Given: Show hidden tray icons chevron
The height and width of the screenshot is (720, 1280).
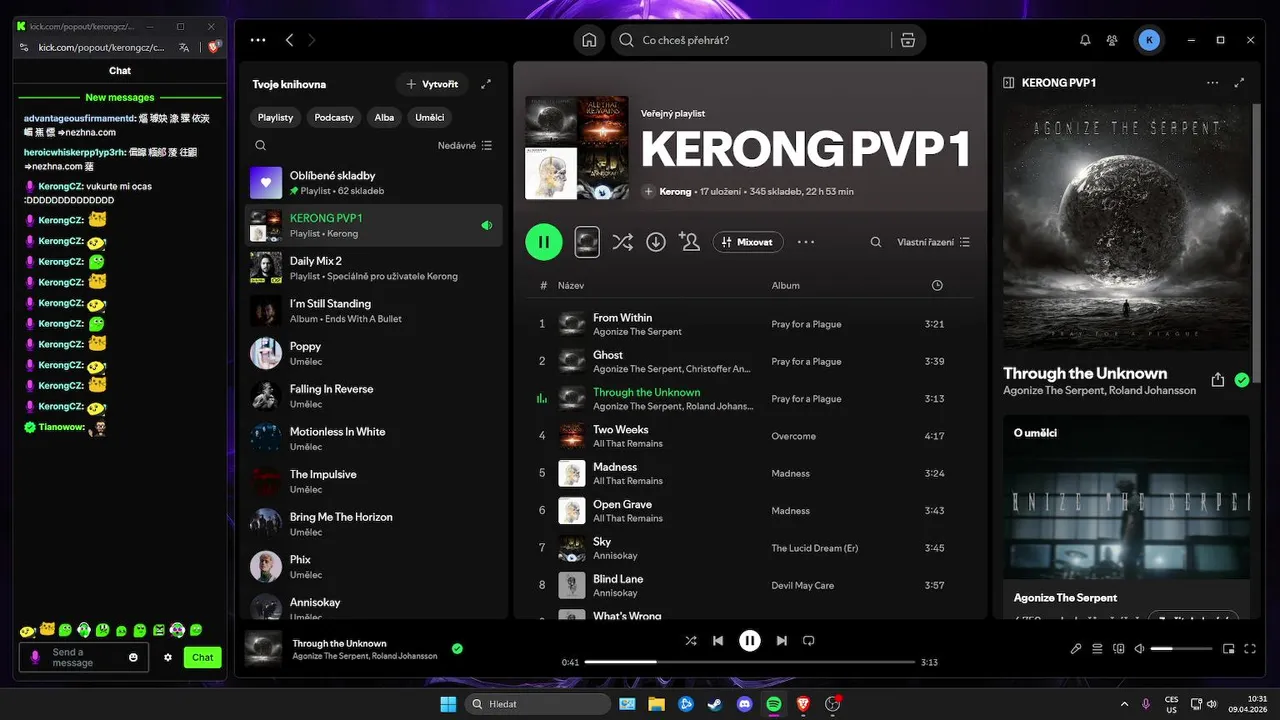Looking at the screenshot, I should 1124,704.
